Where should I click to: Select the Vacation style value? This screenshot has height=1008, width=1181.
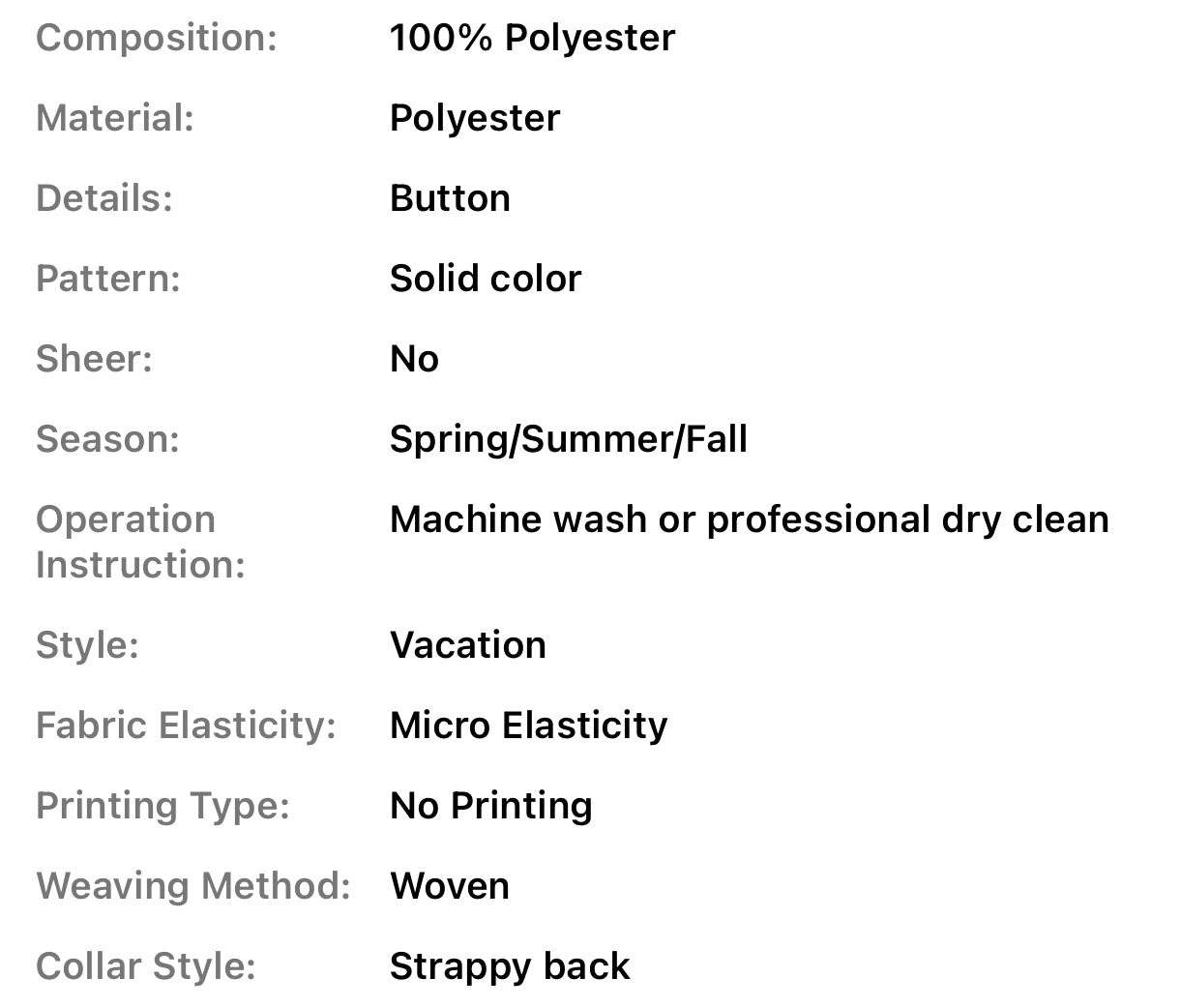point(468,645)
